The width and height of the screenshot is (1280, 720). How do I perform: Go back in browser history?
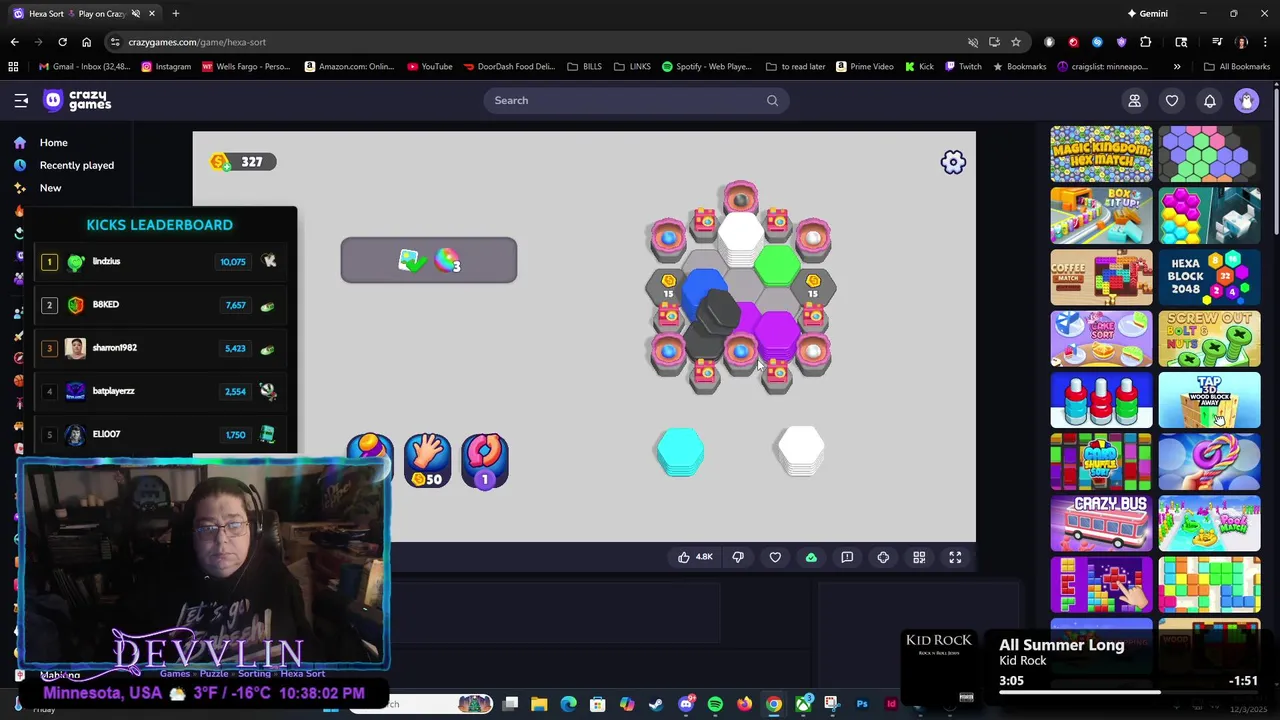pos(14,42)
